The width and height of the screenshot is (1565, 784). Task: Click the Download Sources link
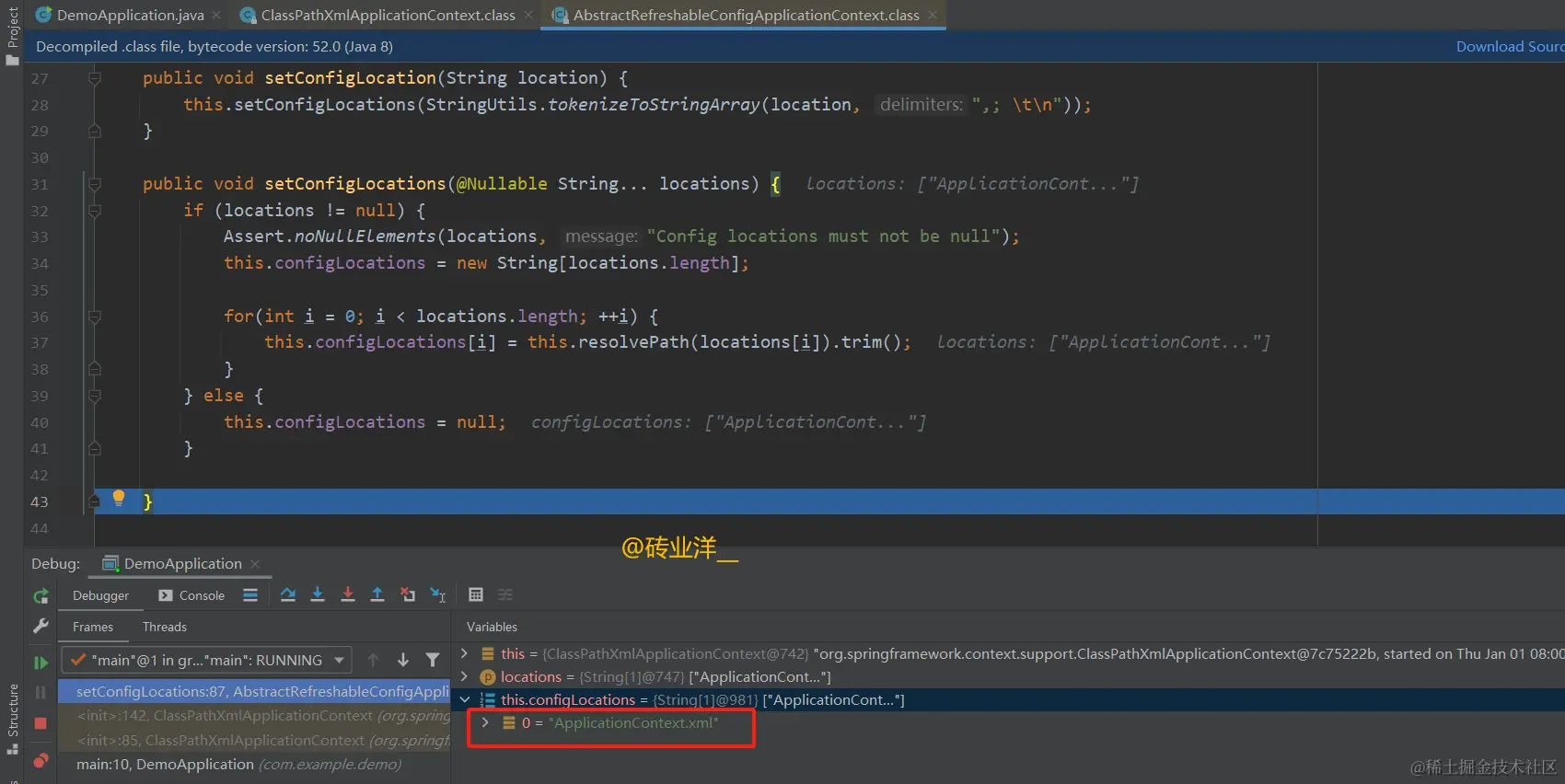point(1510,46)
